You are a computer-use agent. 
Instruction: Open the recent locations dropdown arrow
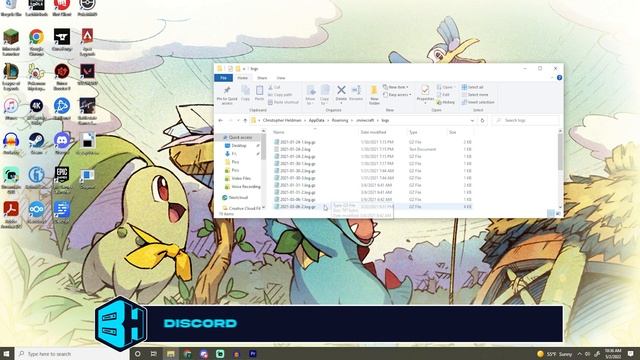[x=238, y=120]
